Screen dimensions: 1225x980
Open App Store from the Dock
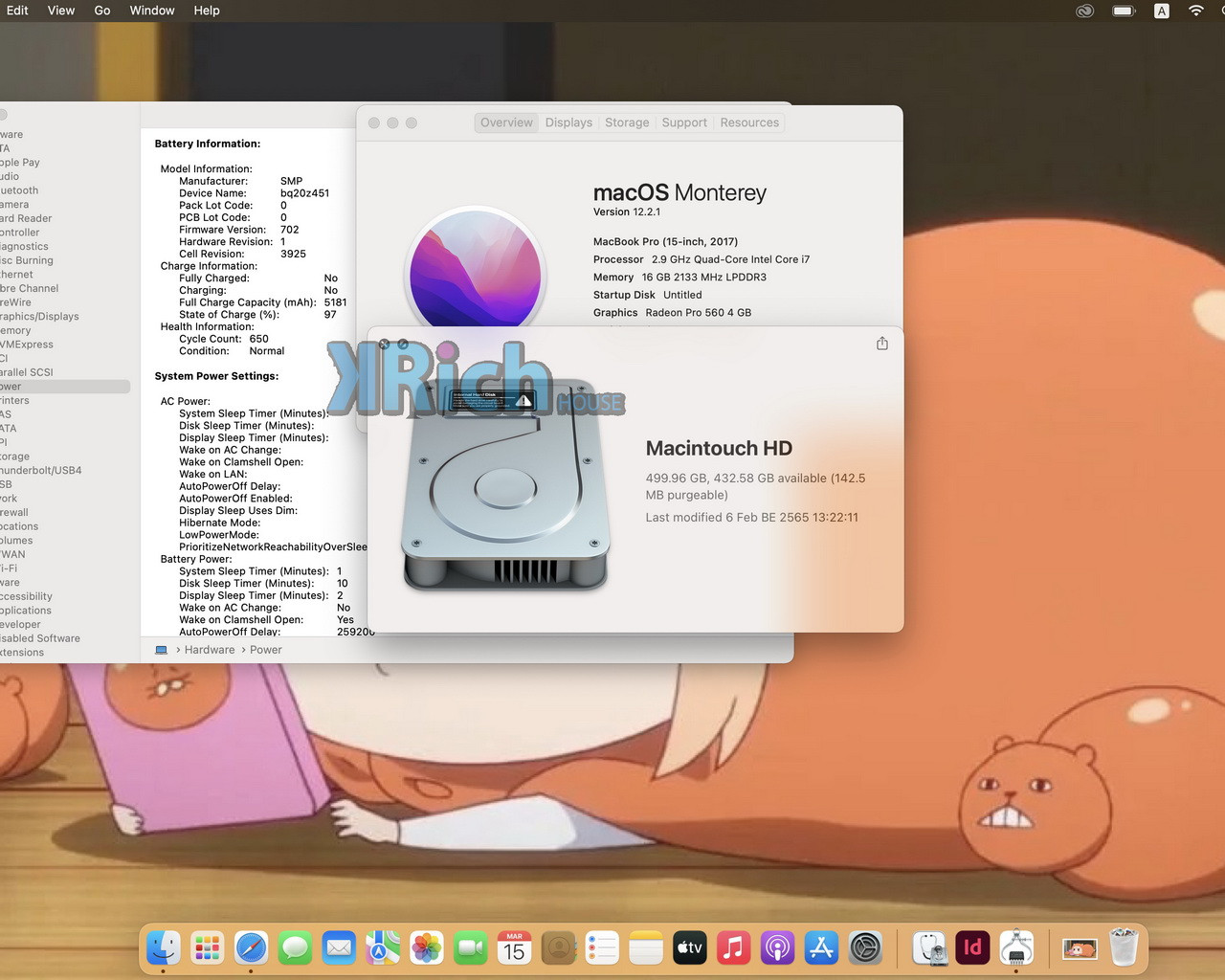coord(821,948)
